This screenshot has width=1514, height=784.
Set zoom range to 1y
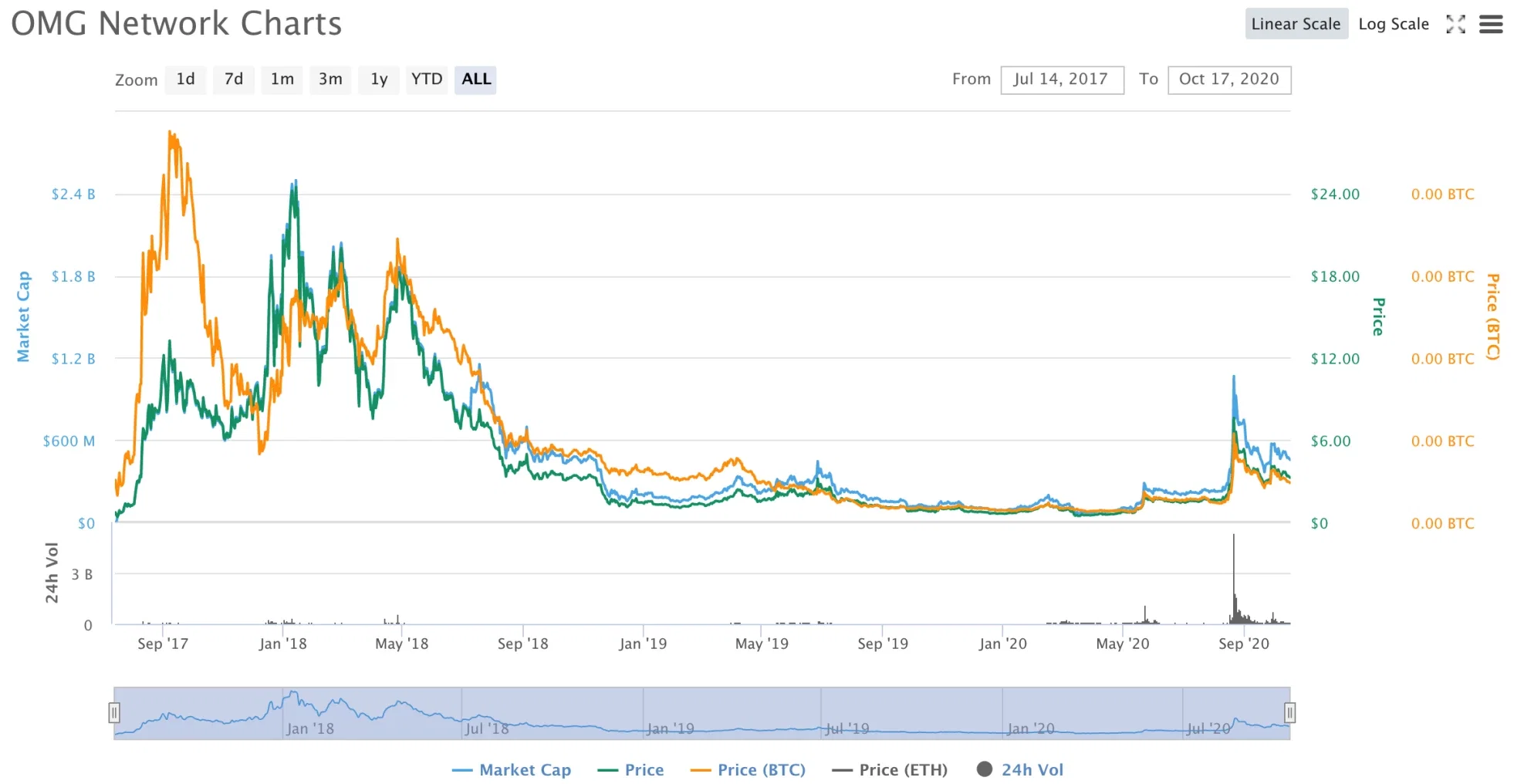pyautogui.click(x=378, y=79)
